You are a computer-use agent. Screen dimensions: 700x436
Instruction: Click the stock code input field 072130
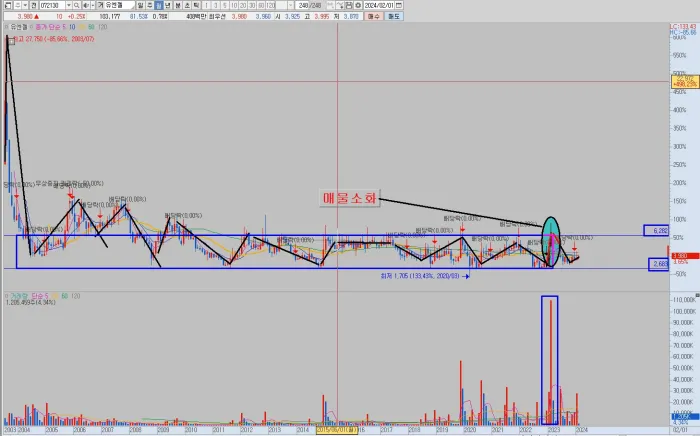coord(52,5)
